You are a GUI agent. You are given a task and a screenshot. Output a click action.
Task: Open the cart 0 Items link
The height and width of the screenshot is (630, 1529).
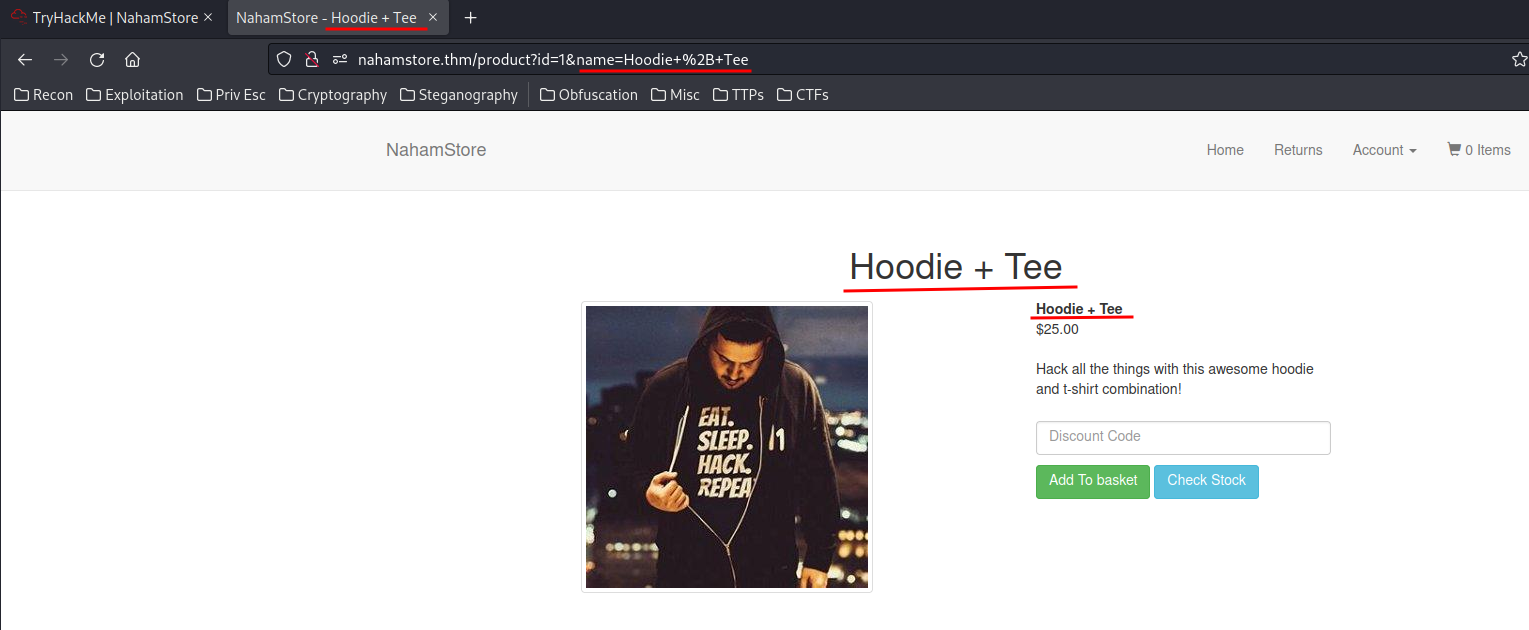[1479, 150]
